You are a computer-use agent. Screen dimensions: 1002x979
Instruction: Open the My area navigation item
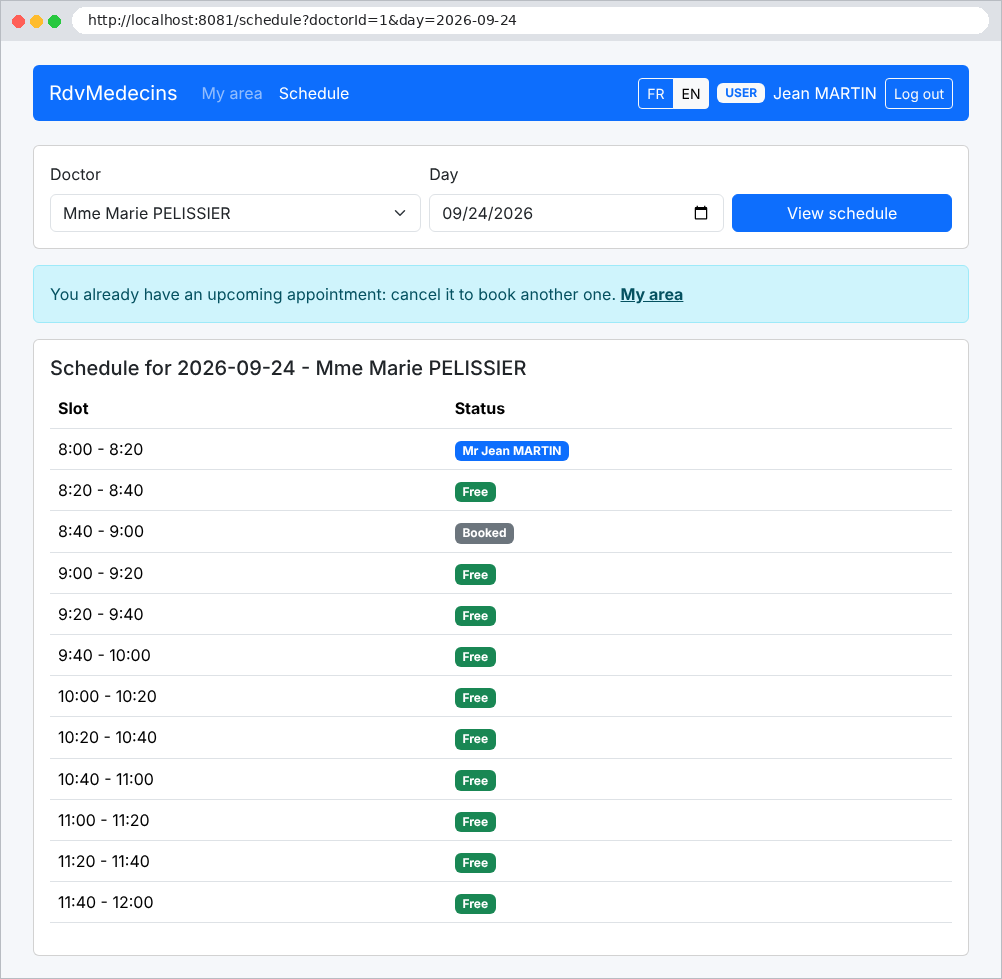(232, 93)
